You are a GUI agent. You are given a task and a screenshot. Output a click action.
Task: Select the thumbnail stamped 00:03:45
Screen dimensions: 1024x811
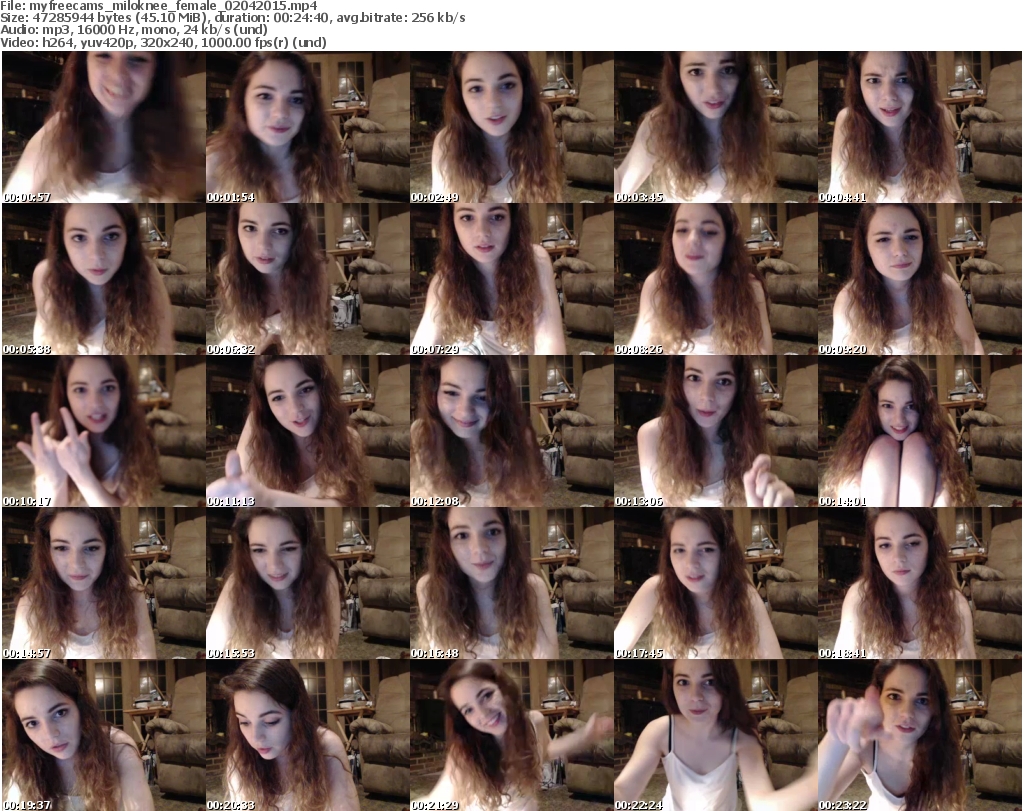[715, 127]
